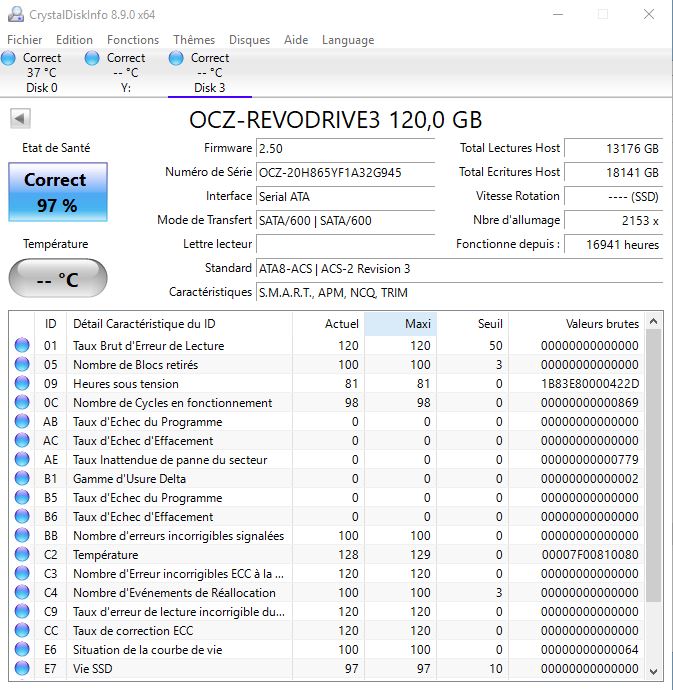Open the Edition menu

pyautogui.click(x=74, y=40)
